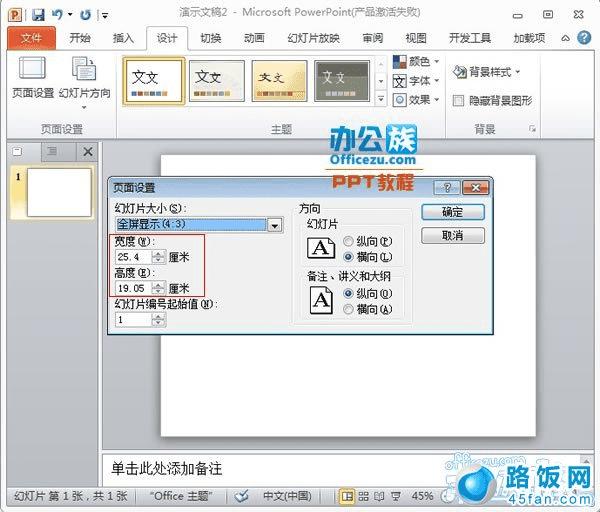Switch to the 开发工具 tab

[x=470, y=38]
